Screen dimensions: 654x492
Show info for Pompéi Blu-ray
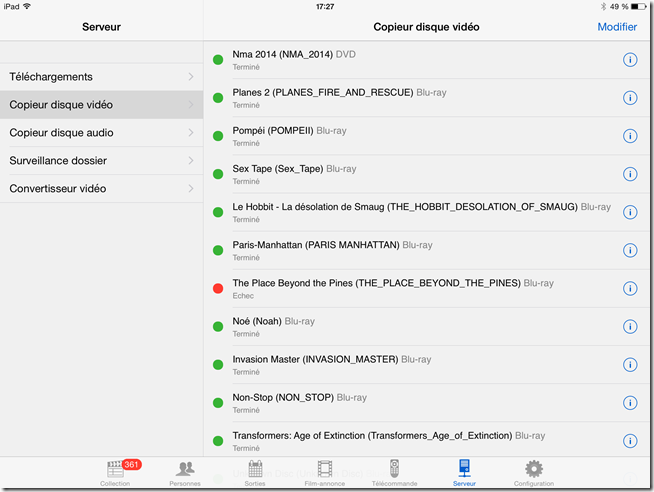point(630,136)
